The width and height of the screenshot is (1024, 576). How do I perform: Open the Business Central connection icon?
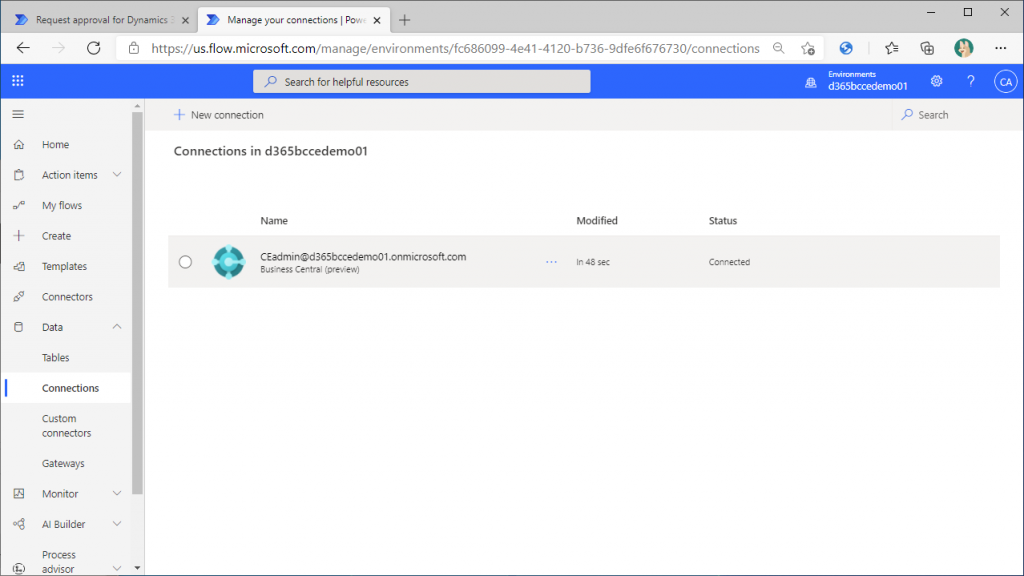(229, 262)
